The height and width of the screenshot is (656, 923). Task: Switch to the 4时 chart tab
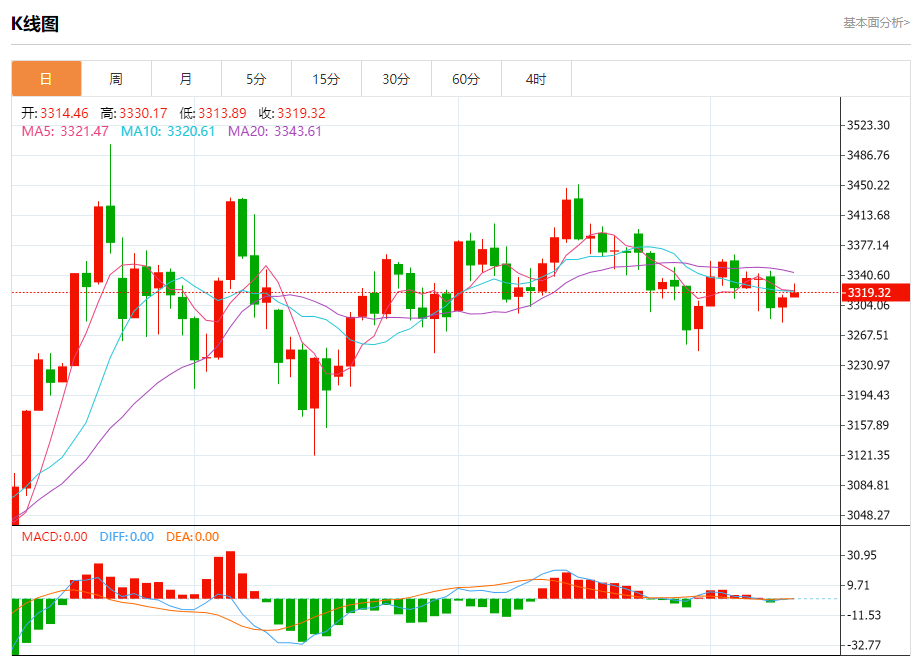536,79
